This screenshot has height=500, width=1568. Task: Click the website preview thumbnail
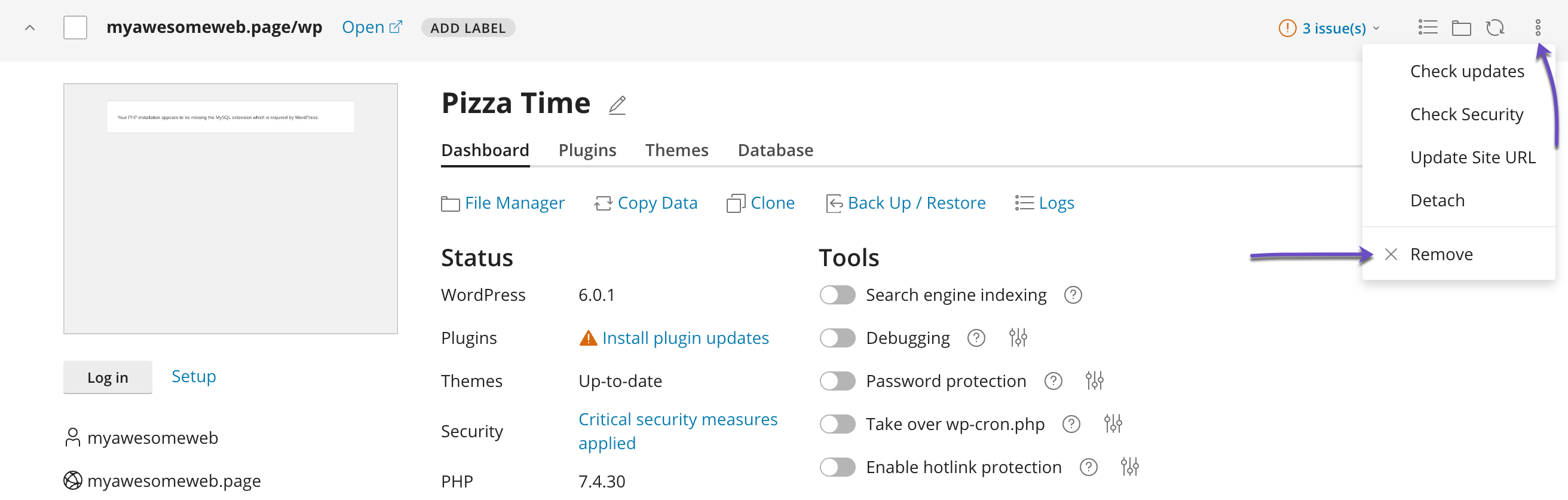230,208
